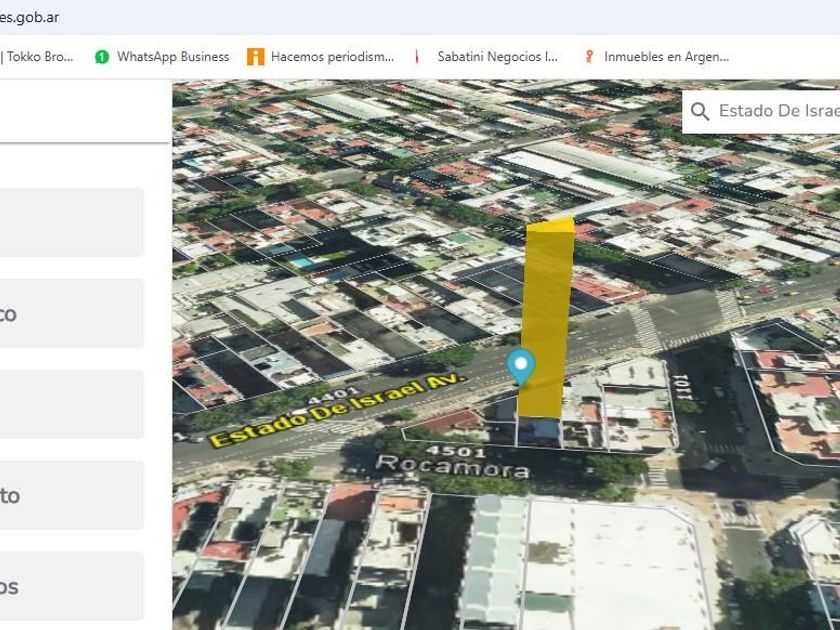Click the magnifying glass search icon

tap(700, 111)
